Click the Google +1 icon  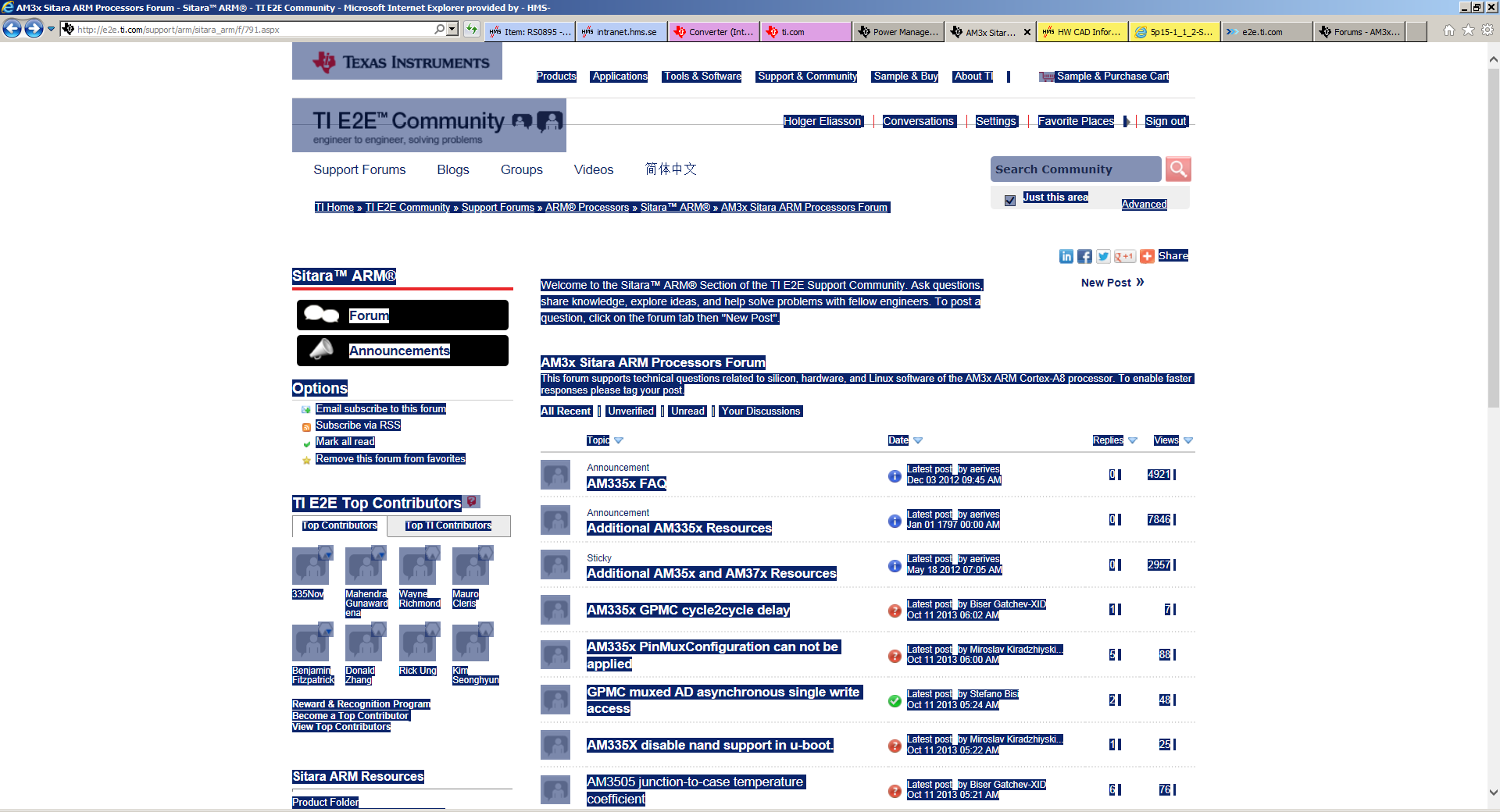1125,256
